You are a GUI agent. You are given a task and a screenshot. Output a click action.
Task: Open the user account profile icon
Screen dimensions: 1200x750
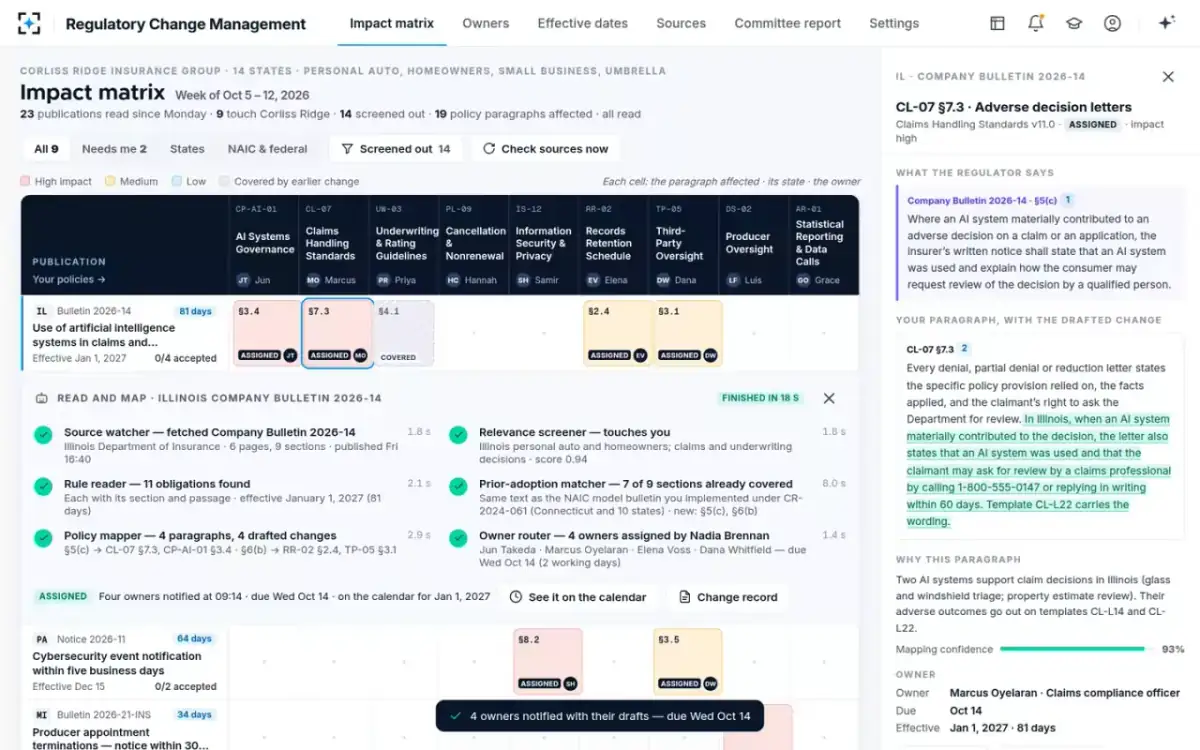pyautogui.click(x=1112, y=23)
